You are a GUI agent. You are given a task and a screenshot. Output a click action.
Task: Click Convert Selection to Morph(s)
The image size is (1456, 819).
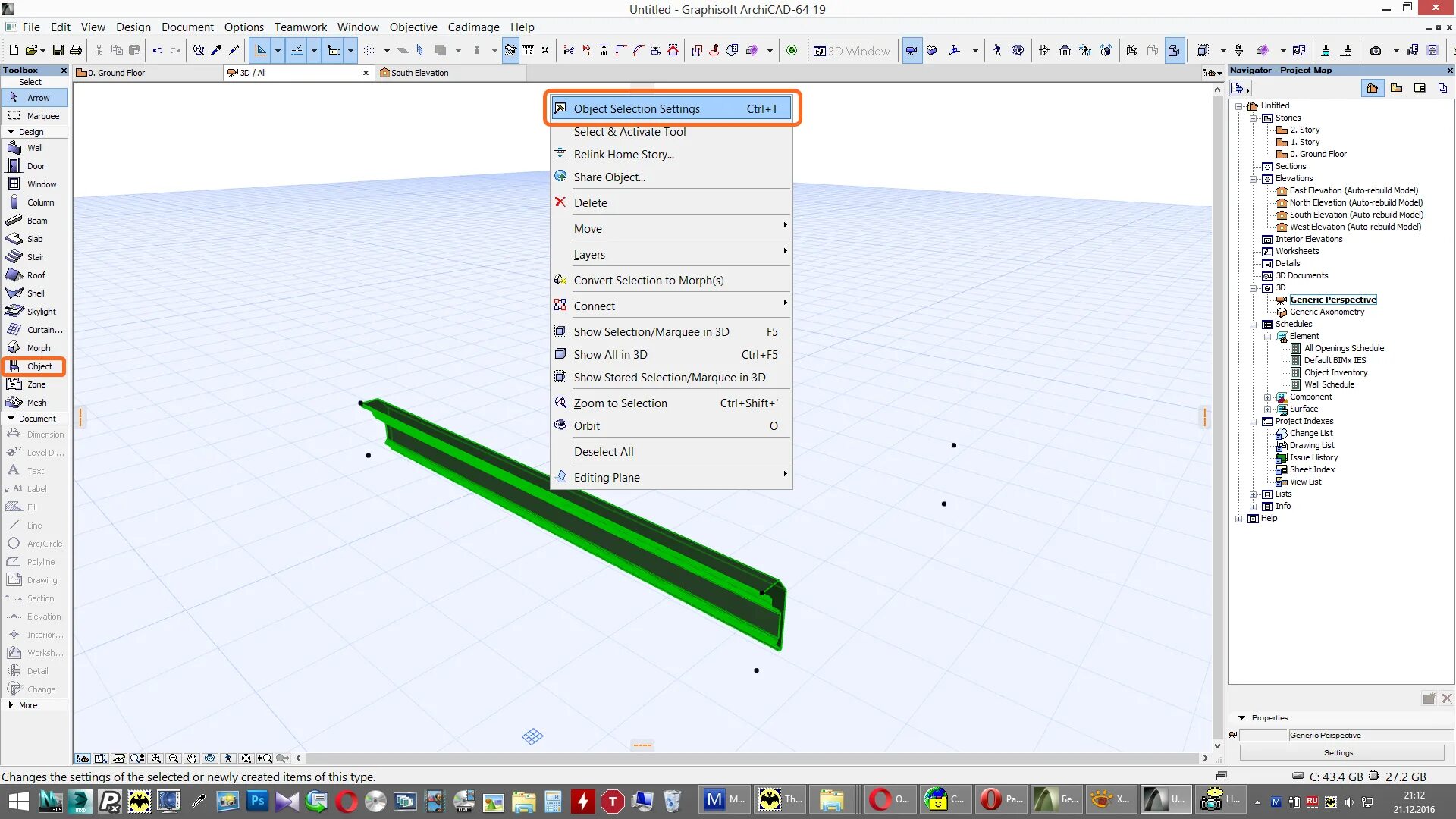click(x=648, y=280)
